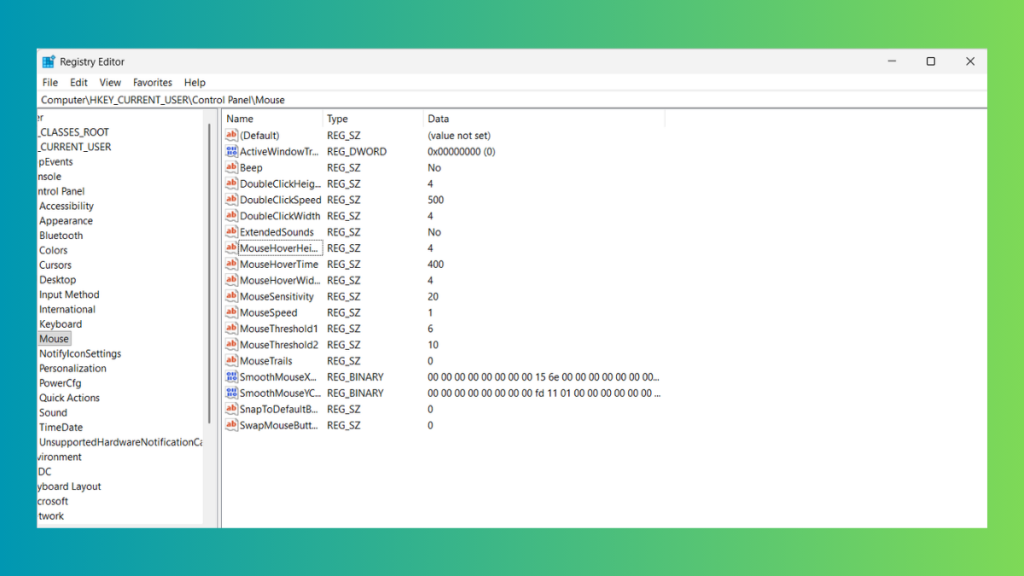This screenshot has height=576, width=1024.
Task: Click SmoothMouseX... REG_BINARY type cell
Action: point(355,377)
